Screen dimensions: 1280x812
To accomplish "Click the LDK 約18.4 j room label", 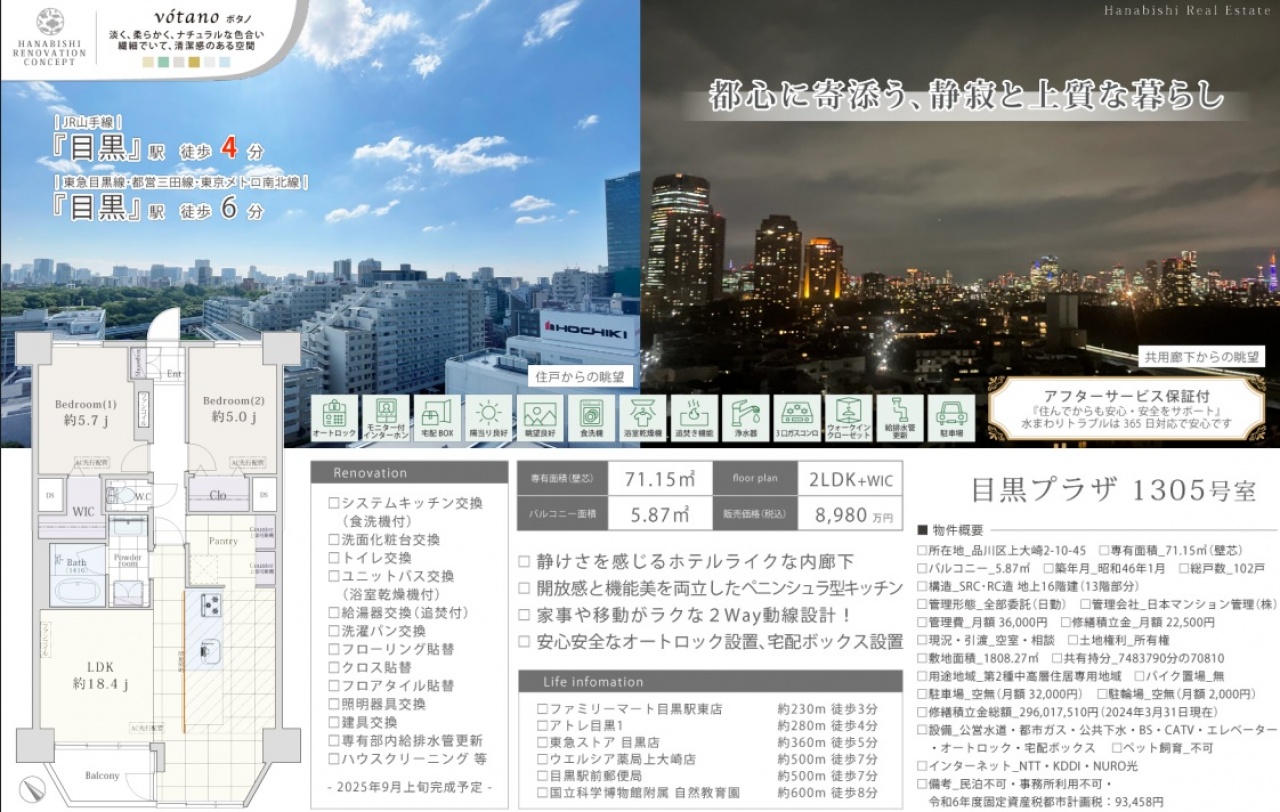I will click(100, 675).
